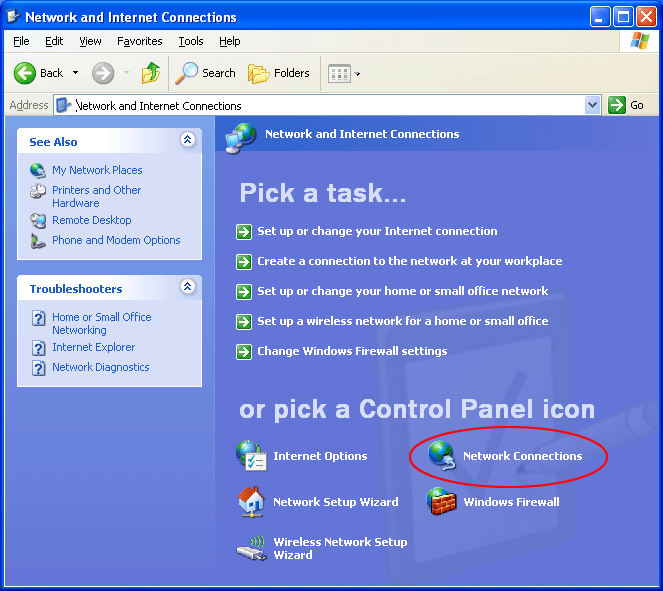Toggle the Folders pane icon
Viewport: 663px width, 591px height.
(x=258, y=74)
